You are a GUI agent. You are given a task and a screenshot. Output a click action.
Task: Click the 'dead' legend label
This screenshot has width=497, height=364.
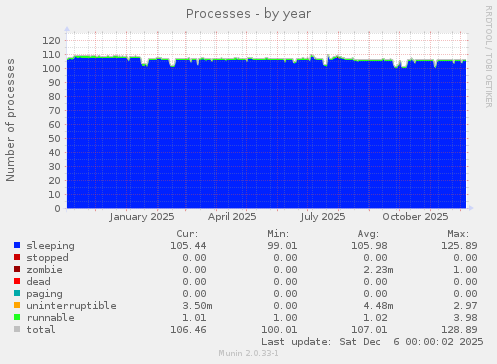click(x=38, y=282)
